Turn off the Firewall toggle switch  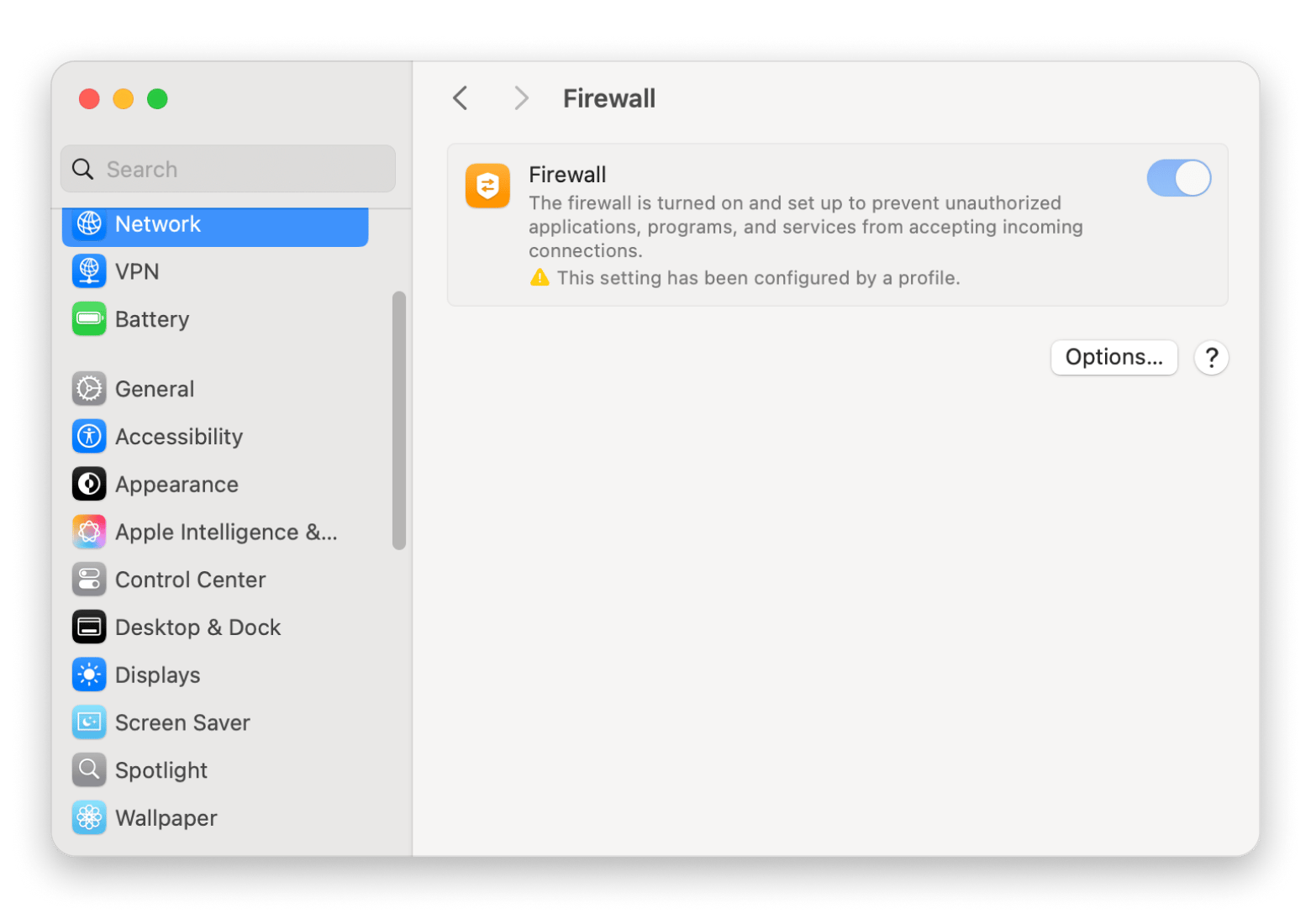tap(1178, 178)
